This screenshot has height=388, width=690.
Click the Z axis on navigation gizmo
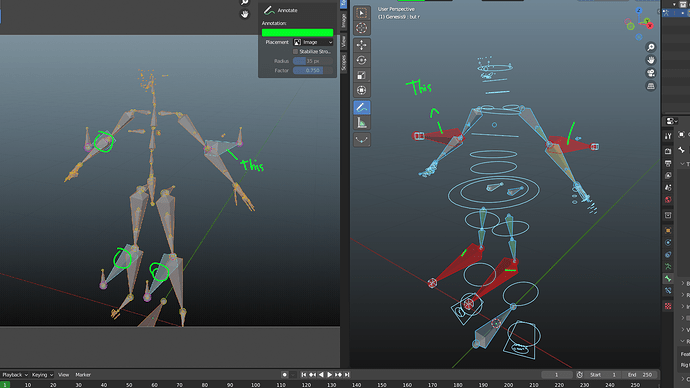(639, 11)
